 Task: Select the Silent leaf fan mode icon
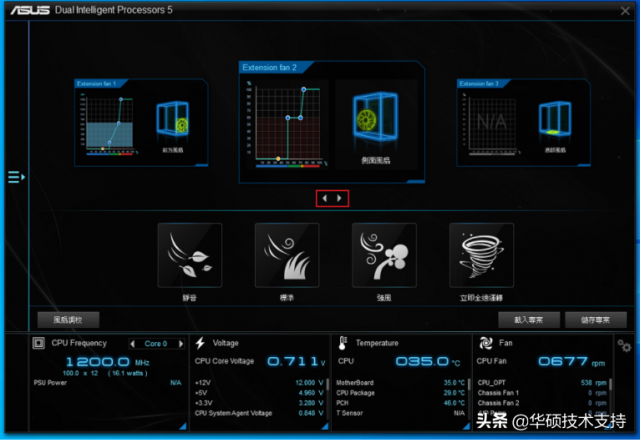tap(190, 255)
